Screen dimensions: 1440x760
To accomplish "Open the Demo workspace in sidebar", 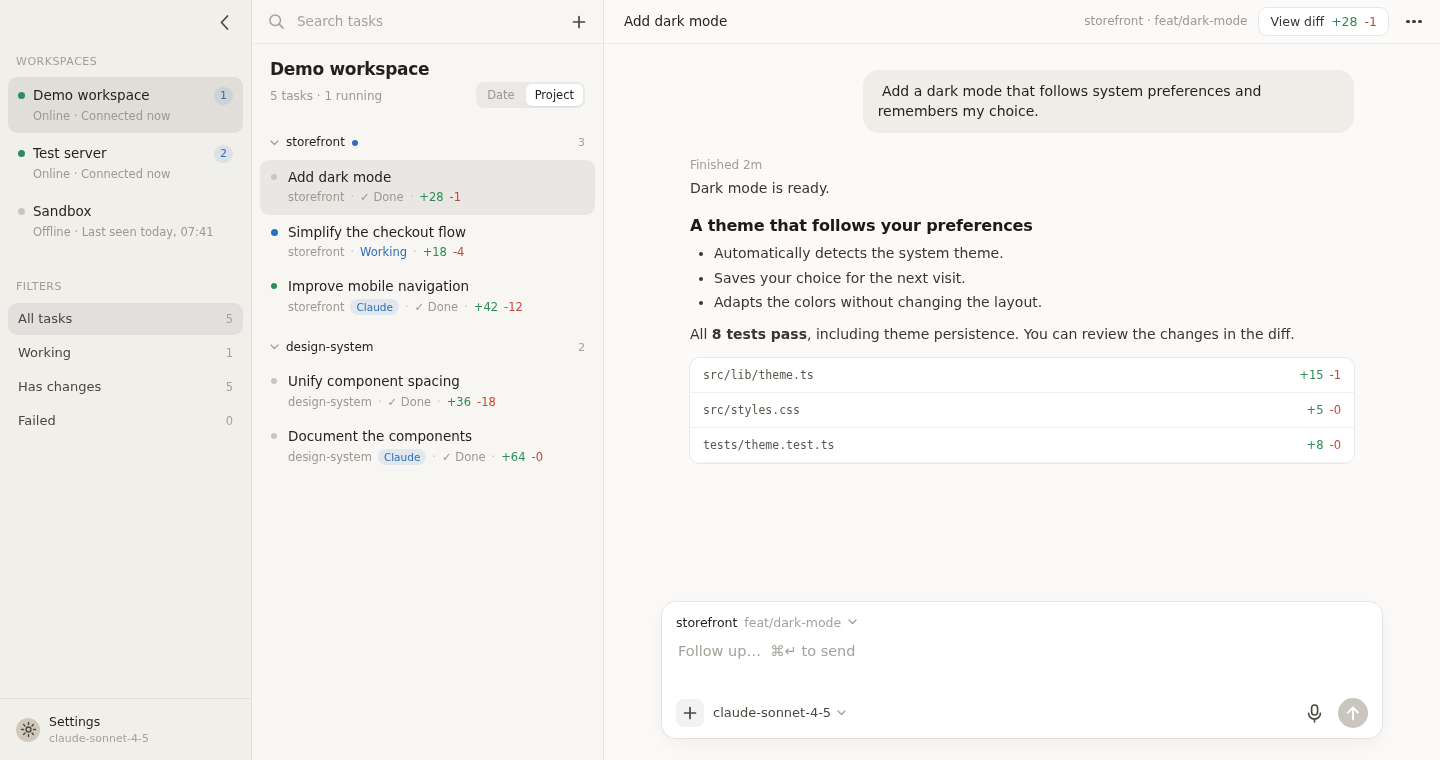I will tap(126, 105).
